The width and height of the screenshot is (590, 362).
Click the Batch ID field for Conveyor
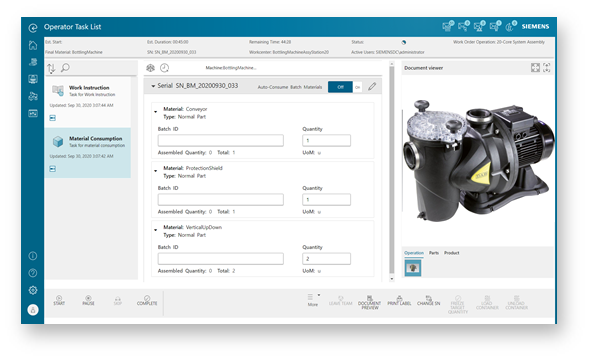220,140
